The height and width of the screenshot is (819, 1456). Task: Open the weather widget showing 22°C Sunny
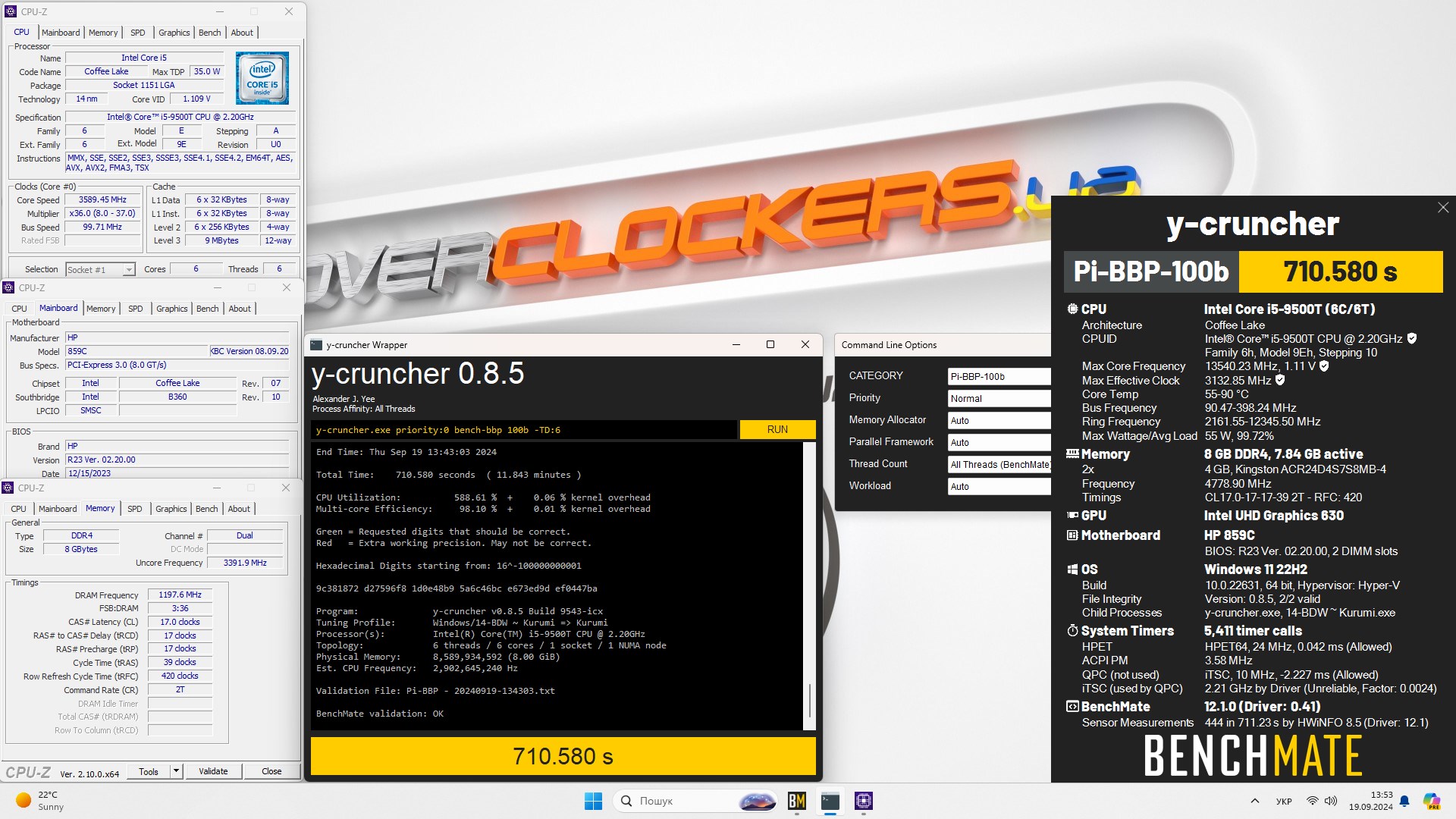tap(39, 801)
